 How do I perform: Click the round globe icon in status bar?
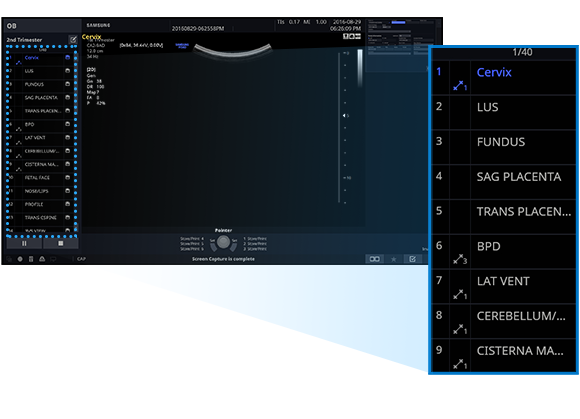(x=20, y=259)
